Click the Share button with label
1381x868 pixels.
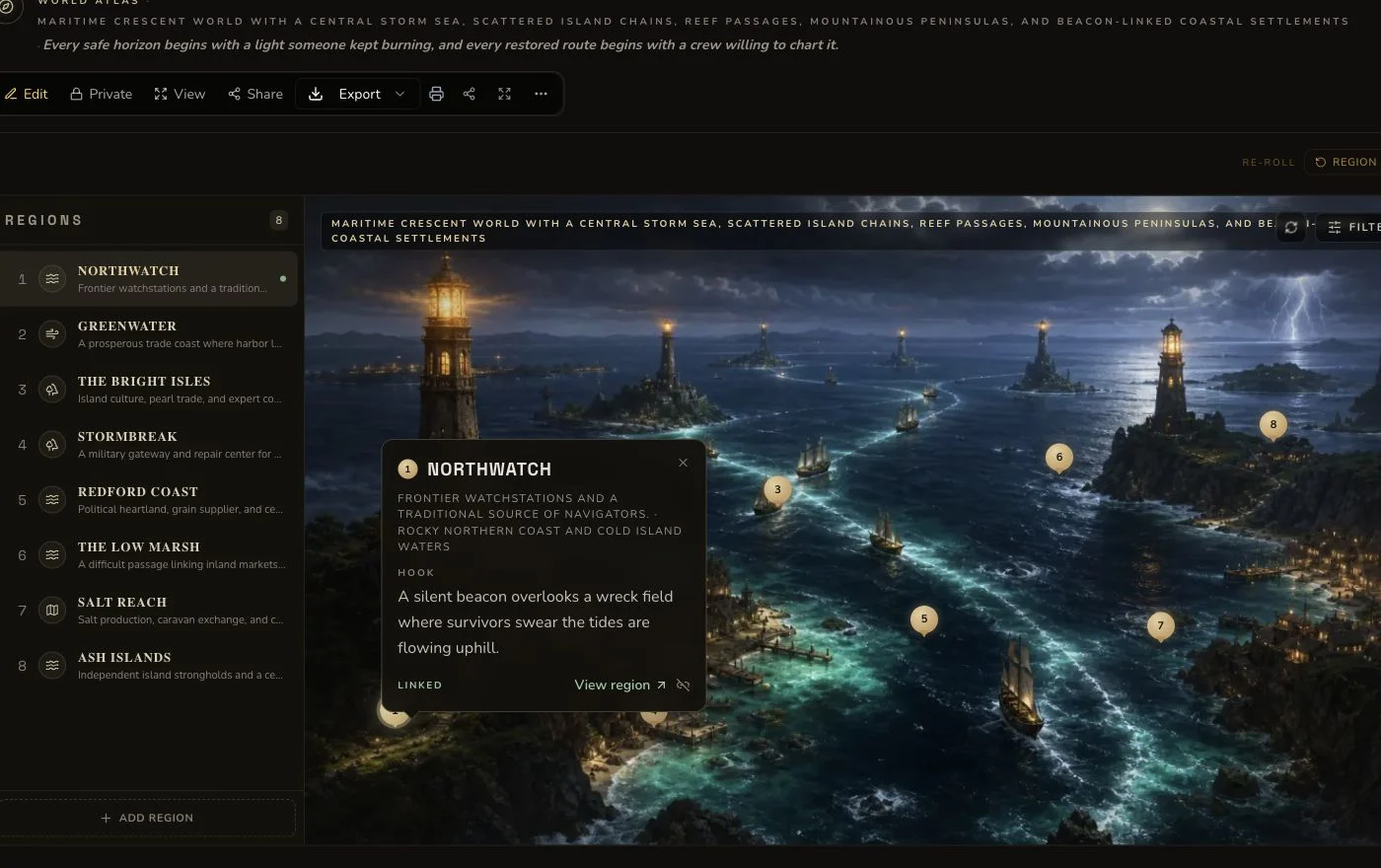[x=255, y=94]
